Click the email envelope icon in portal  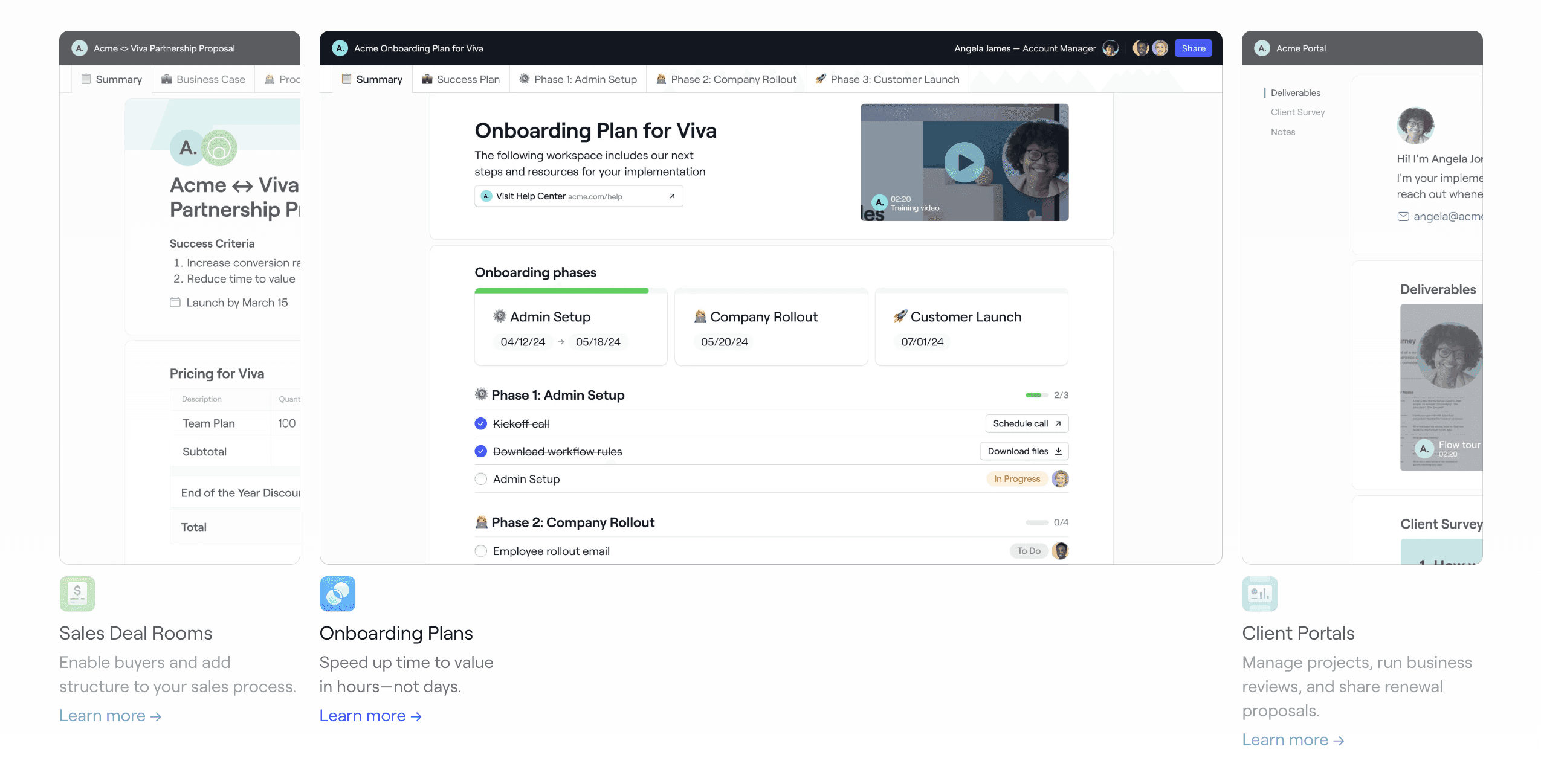coord(1403,216)
